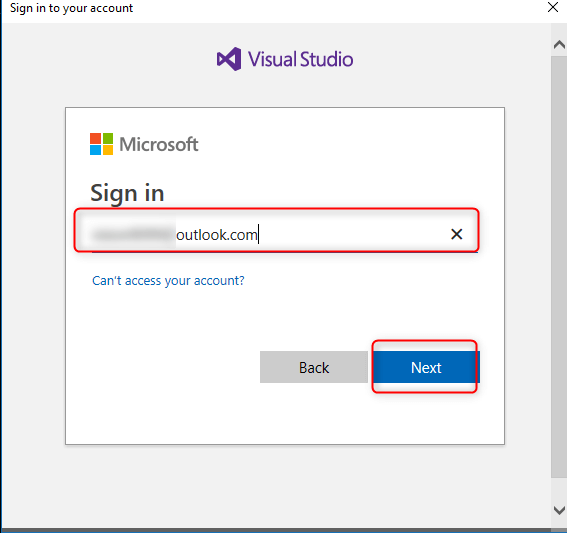Click the Visual Studio title text
Screen dimensions: 567x533
(300, 59)
